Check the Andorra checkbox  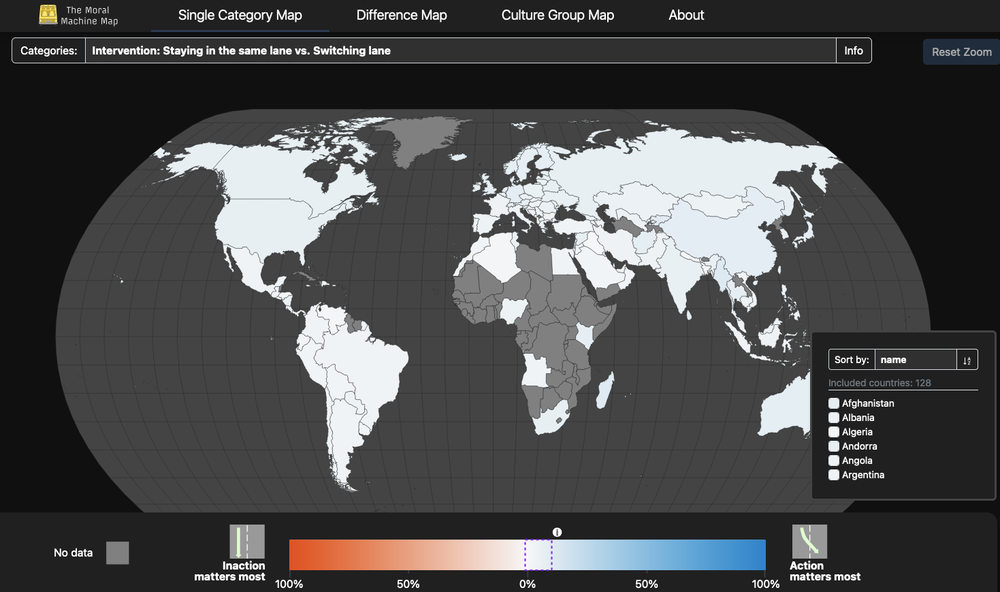pyautogui.click(x=834, y=447)
